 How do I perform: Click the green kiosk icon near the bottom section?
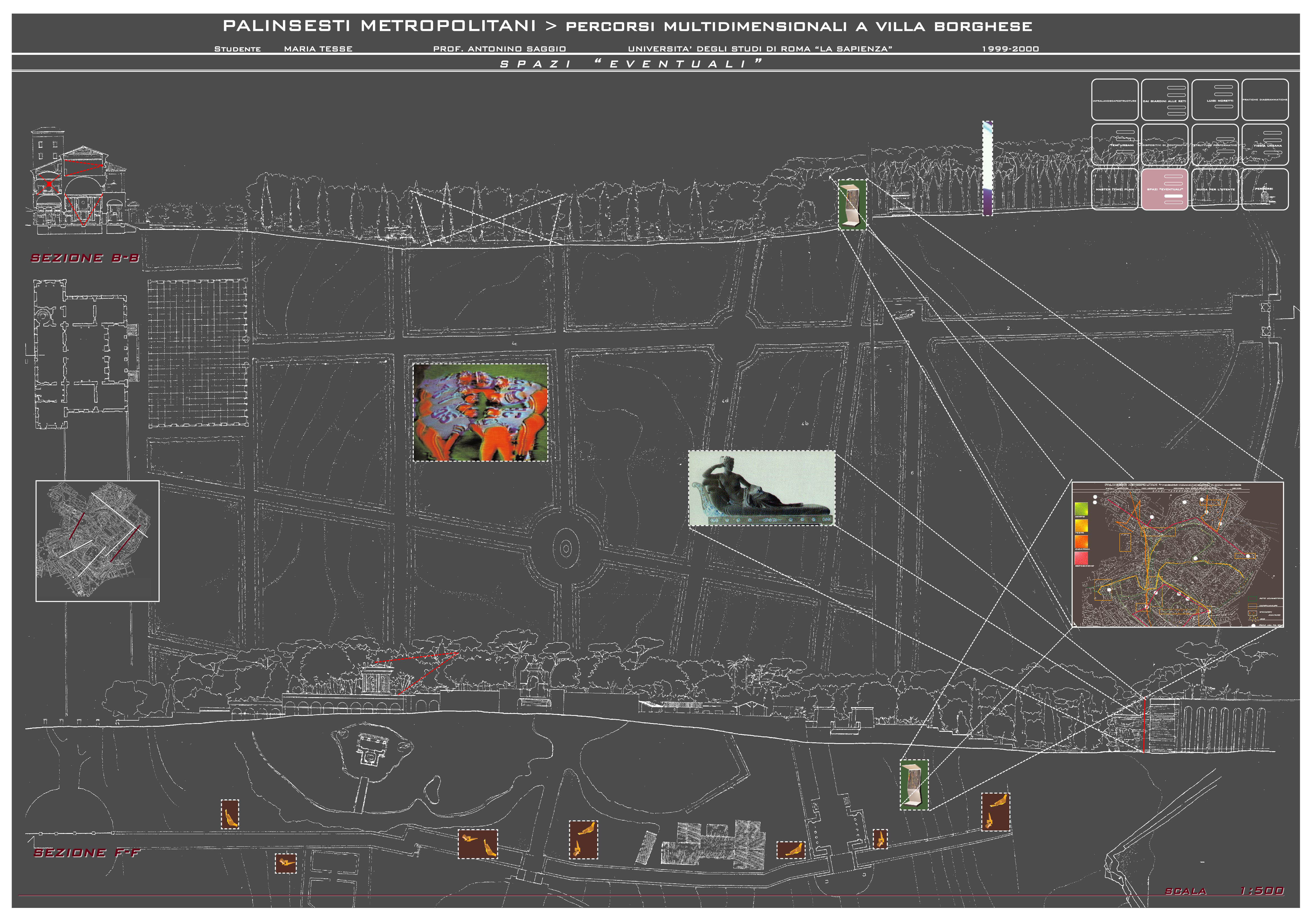pyautogui.click(x=914, y=785)
